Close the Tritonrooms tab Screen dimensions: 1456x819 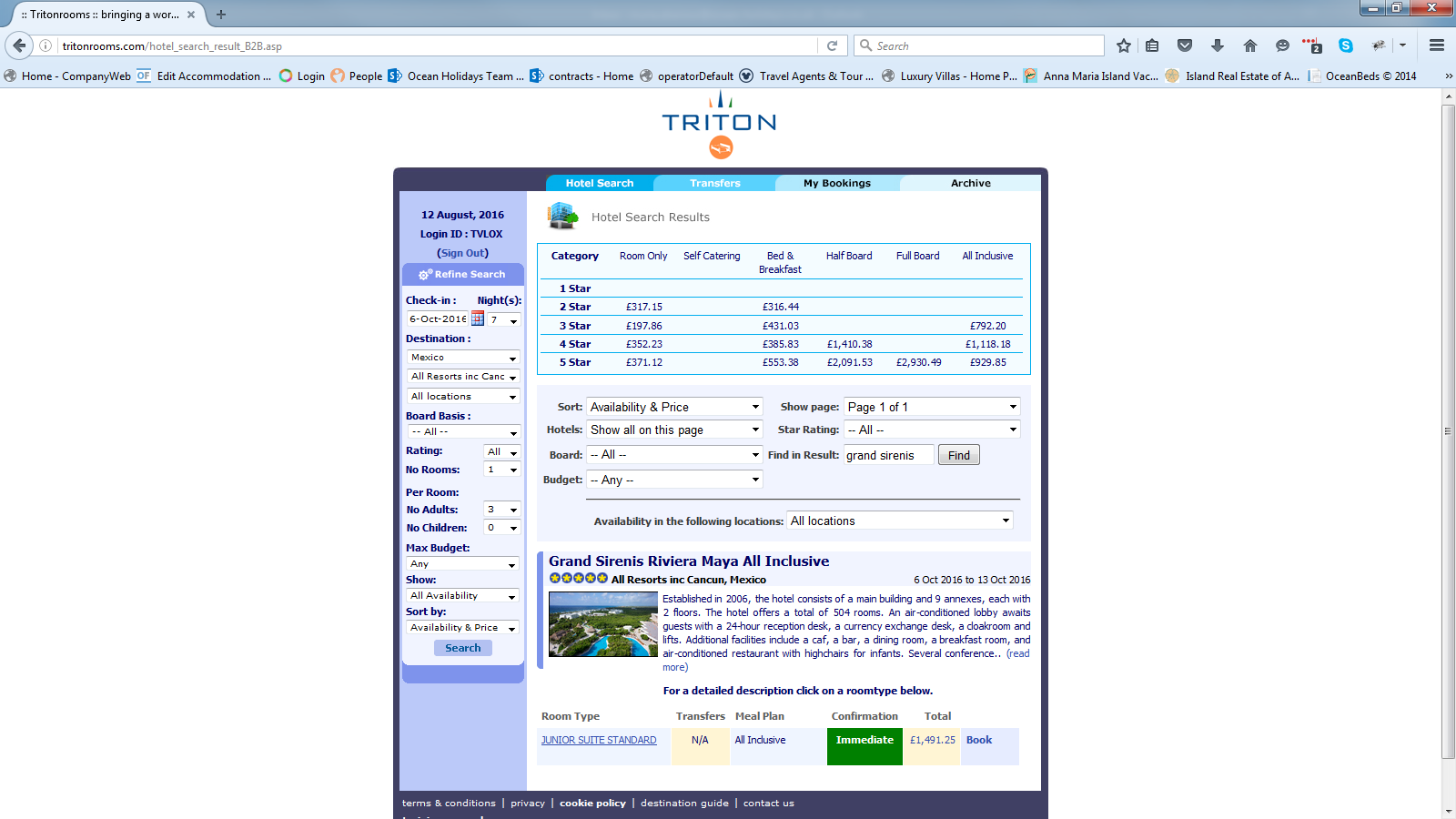click(x=191, y=15)
